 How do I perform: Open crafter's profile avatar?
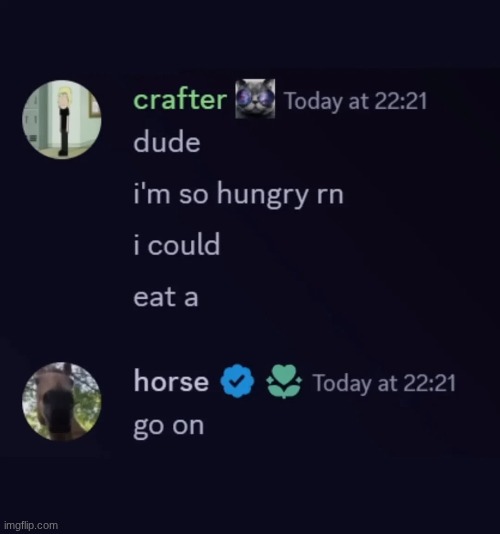[x=62, y=120]
